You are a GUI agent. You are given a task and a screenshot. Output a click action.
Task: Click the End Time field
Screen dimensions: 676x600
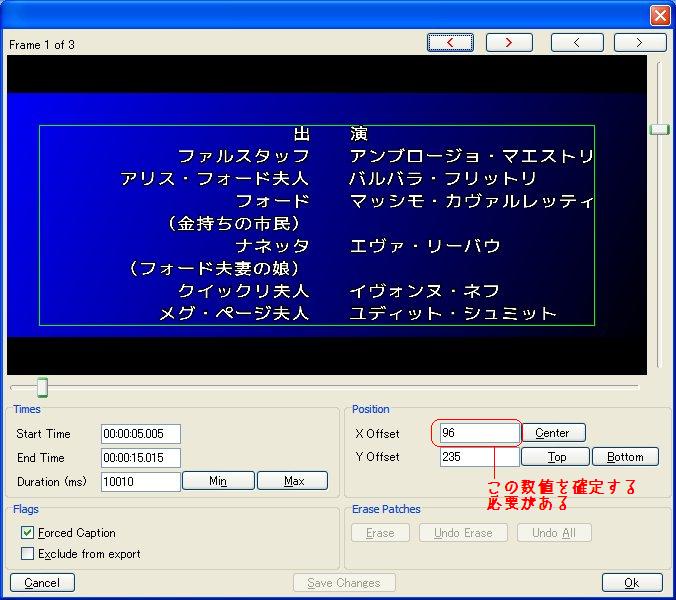point(141,458)
